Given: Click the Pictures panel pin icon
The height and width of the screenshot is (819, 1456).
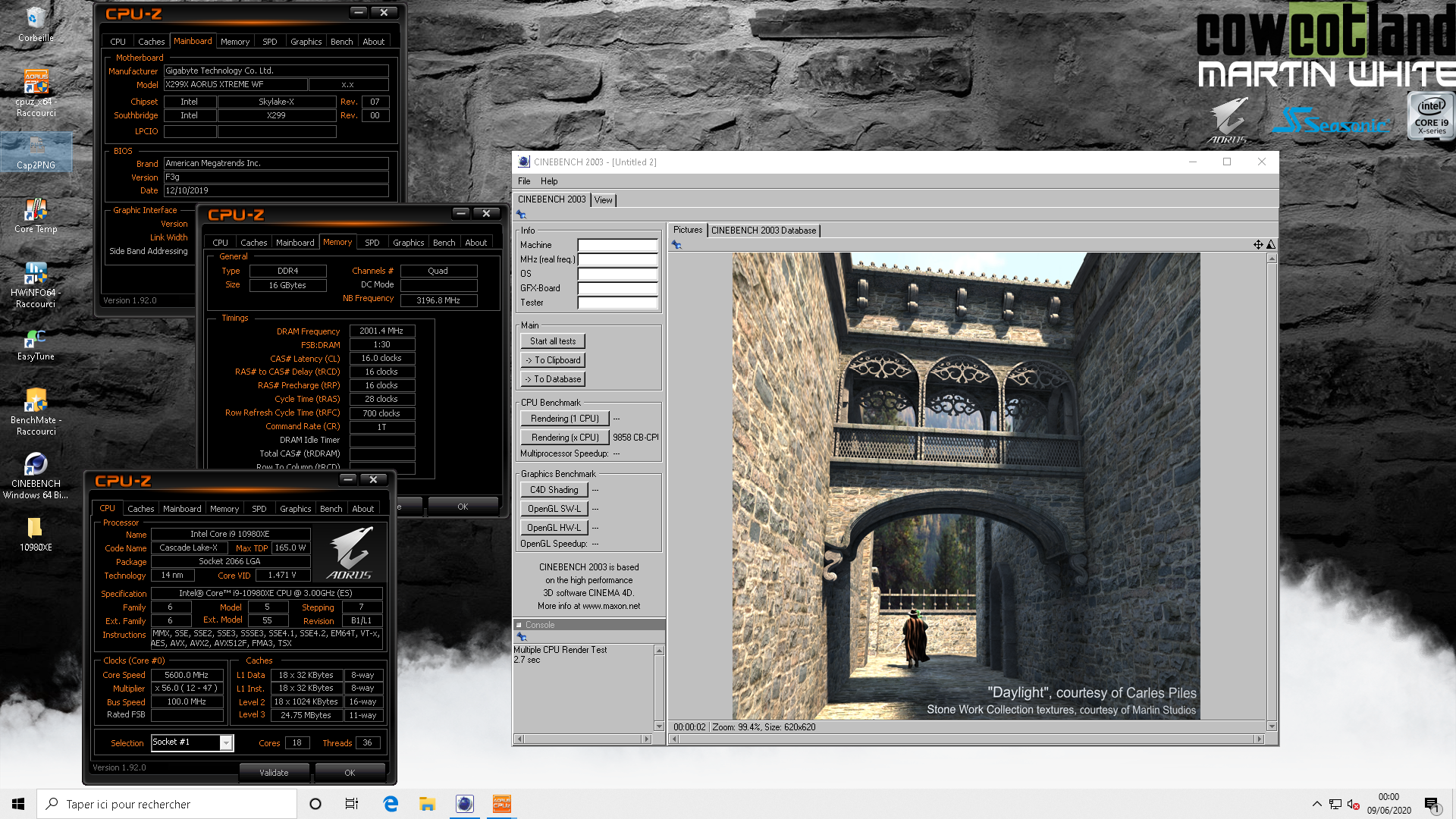Looking at the screenshot, I should tap(676, 245).
